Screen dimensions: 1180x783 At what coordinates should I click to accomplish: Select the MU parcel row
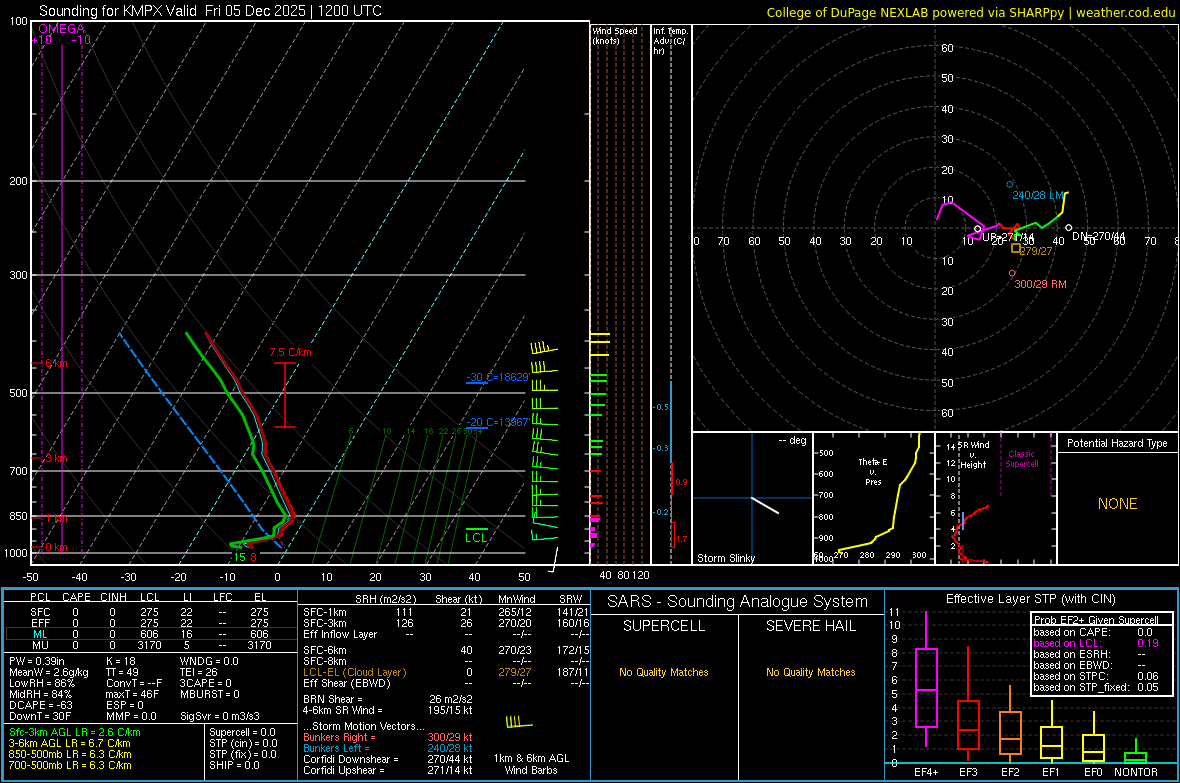point(151,645)
